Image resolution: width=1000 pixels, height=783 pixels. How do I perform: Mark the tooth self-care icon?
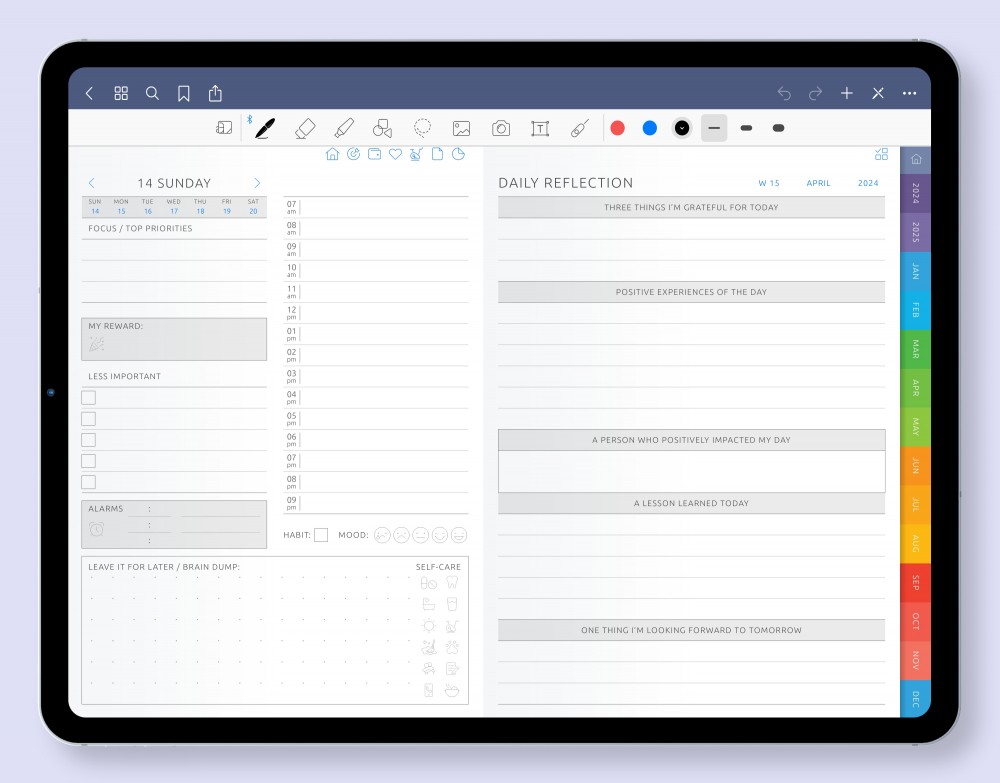(452, 582)
